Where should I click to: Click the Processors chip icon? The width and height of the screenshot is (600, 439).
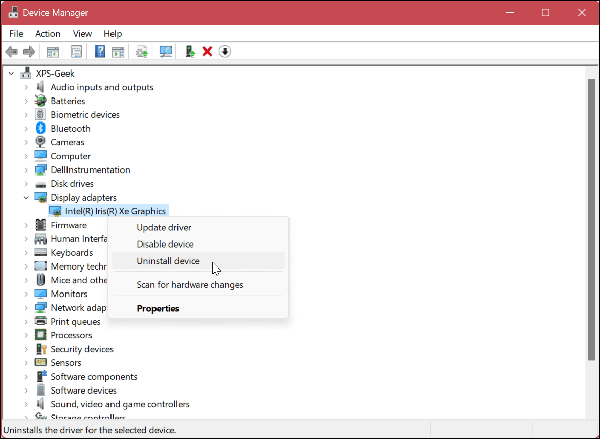click(40, 335)
